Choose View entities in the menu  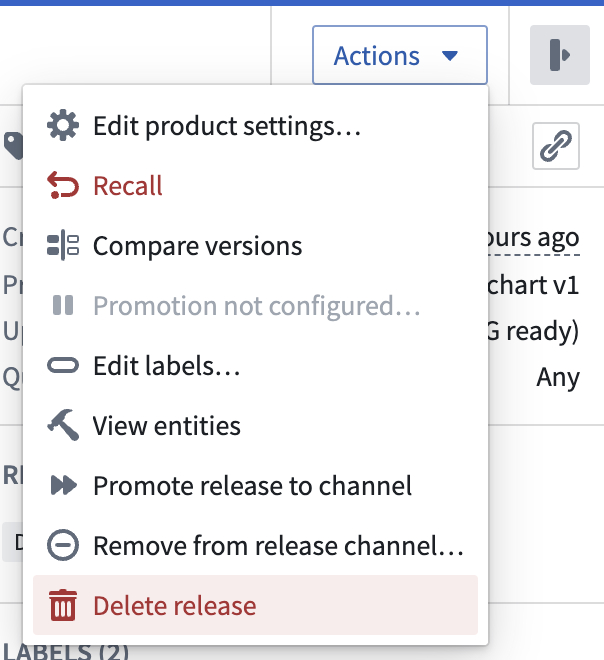coord(255,426)
